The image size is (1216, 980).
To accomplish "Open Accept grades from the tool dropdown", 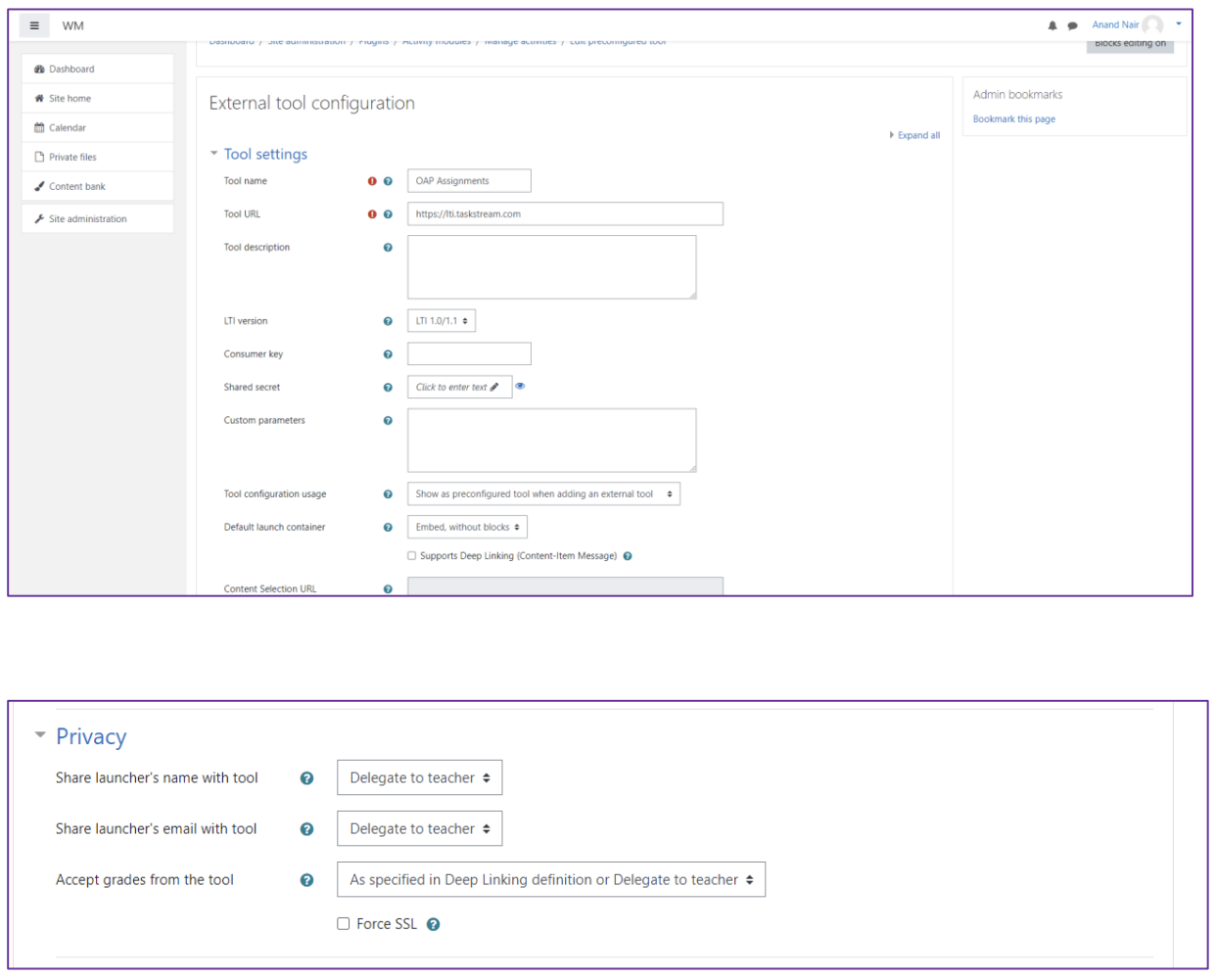I will coord(551,880).
